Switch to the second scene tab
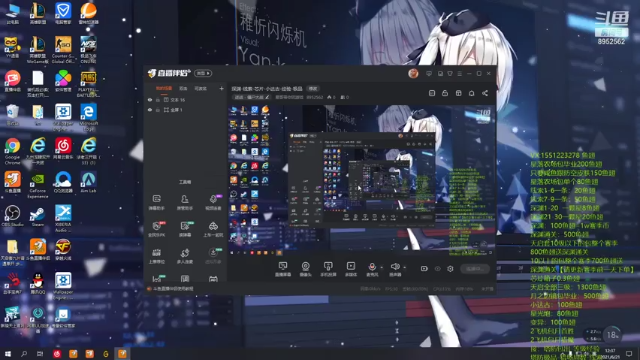This screenshot has height=360, width=640. point(183,88)
